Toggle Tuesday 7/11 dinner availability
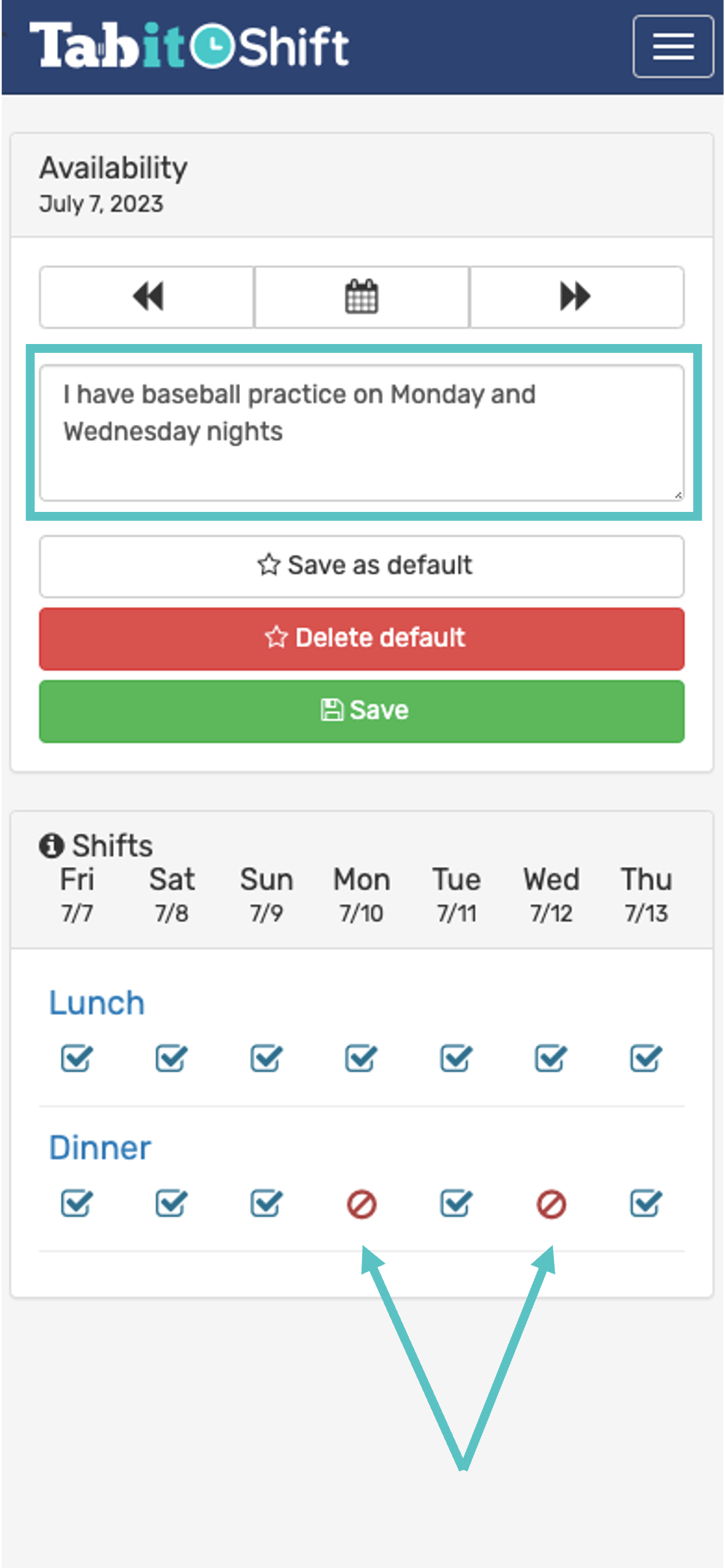Screen dimensions: 725x1568 [x=456, y=1204]
